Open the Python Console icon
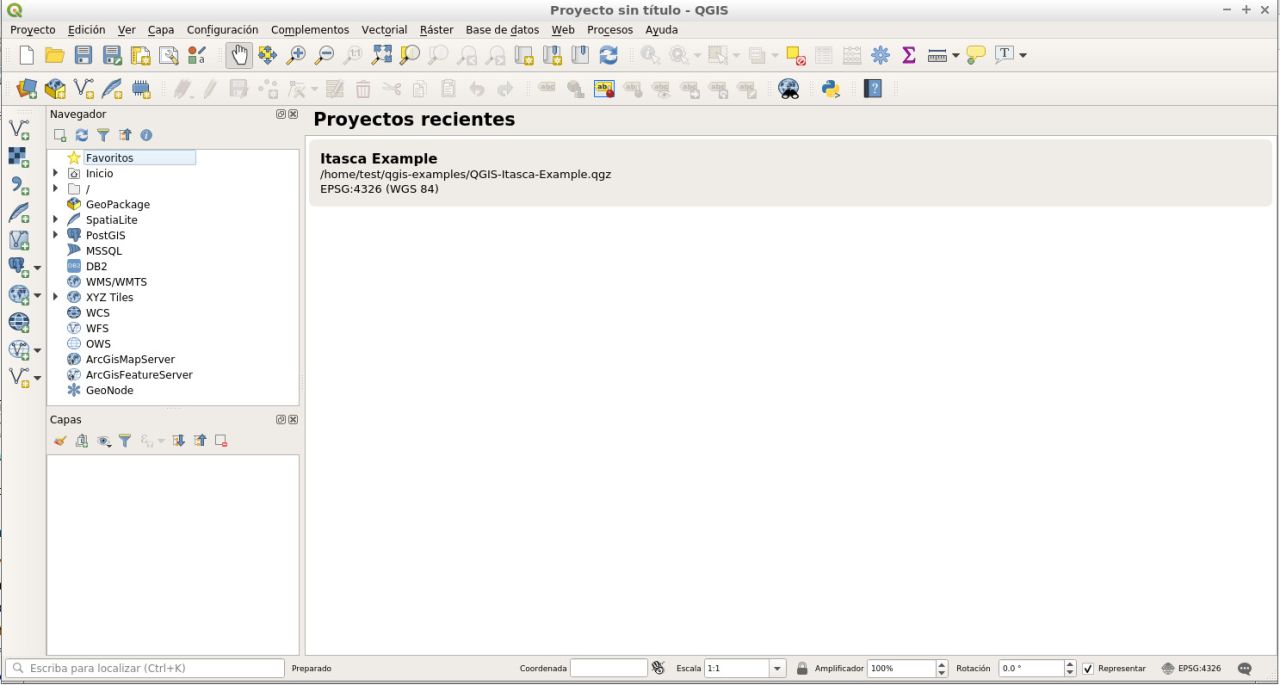This screenshot has width=1280, height=685. (831, 89)
